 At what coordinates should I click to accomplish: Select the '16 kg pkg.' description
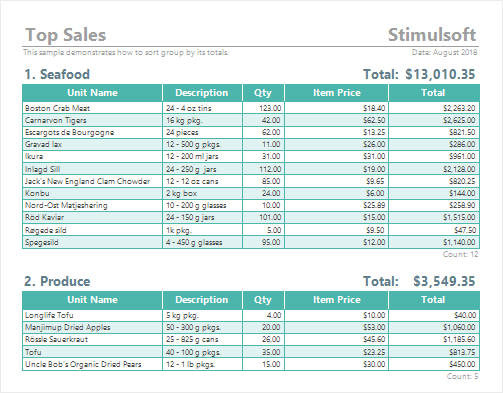(202, 120)
